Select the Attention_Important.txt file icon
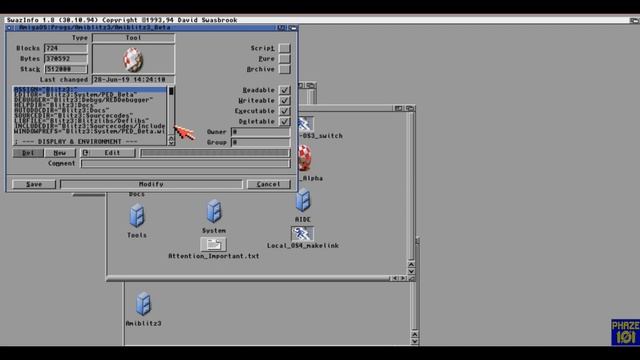 tap(213, 244)
